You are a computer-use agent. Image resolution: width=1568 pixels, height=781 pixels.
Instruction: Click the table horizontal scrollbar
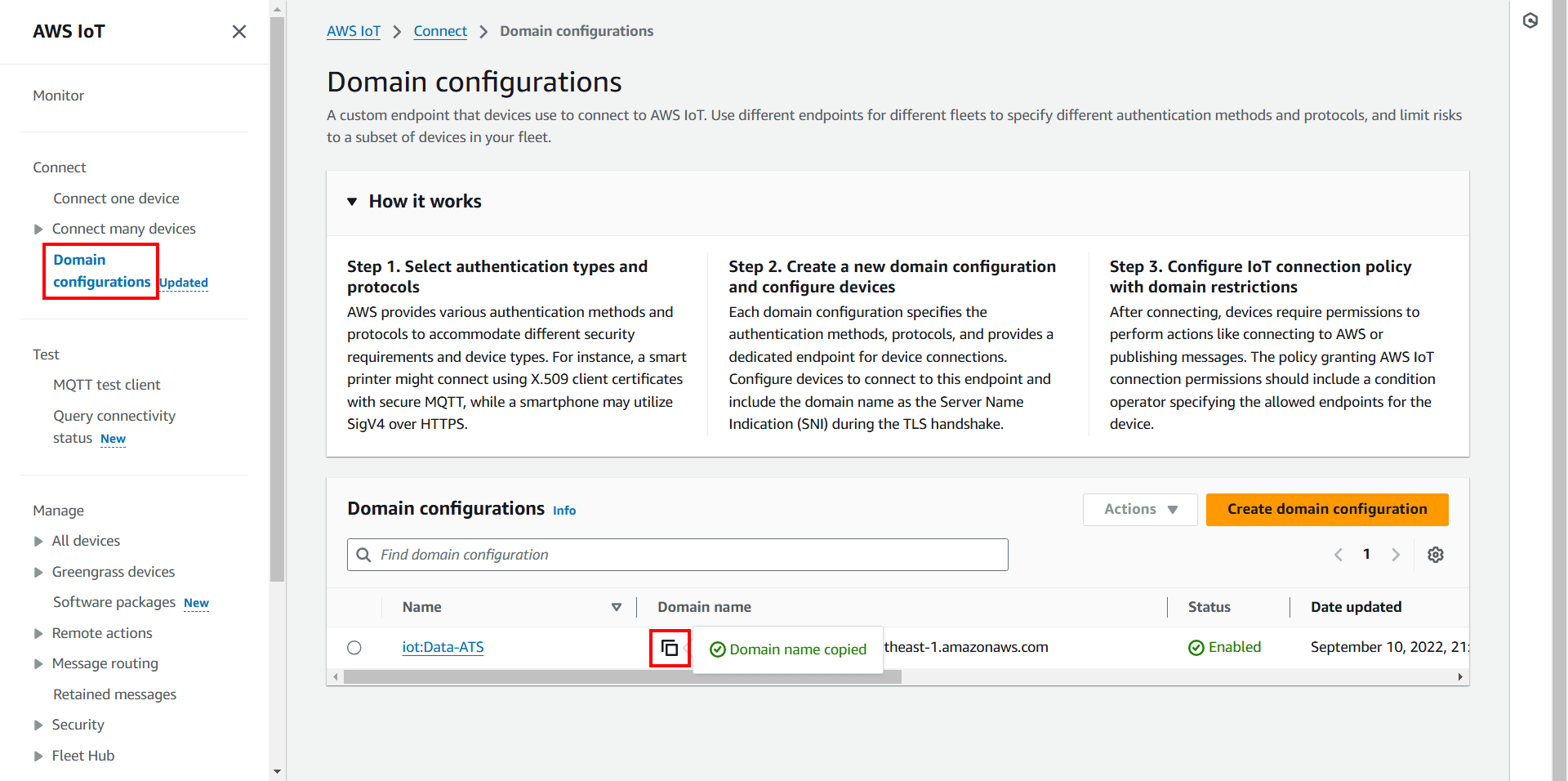tap(622, 677)
